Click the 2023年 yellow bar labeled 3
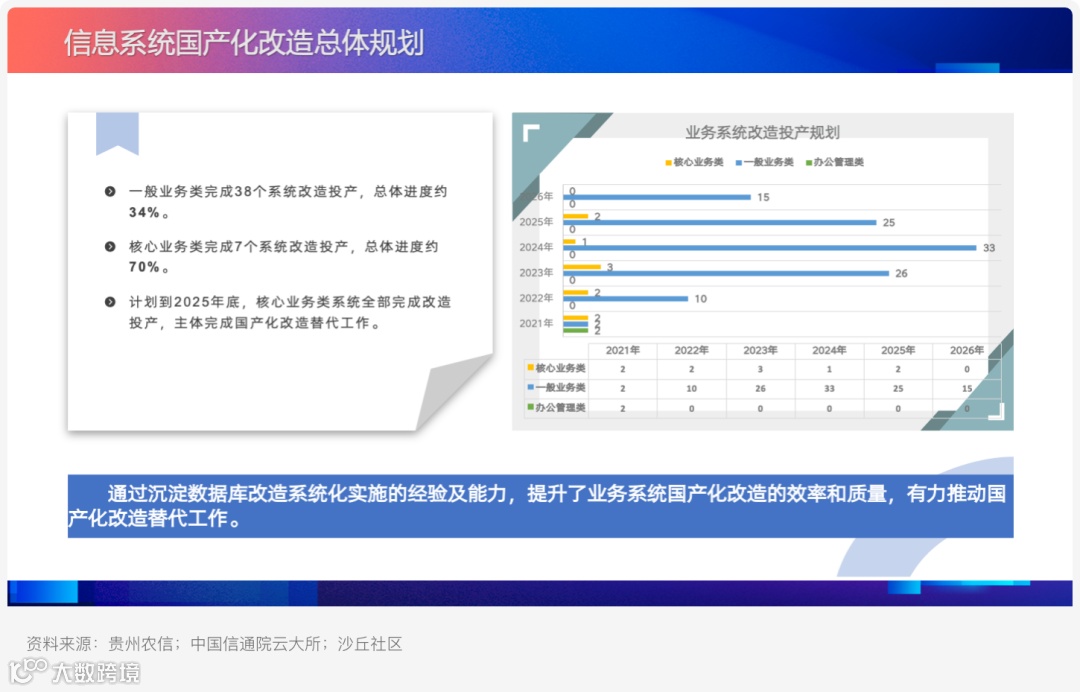This screenshot has height=692, width=1080. click(582, 266)
